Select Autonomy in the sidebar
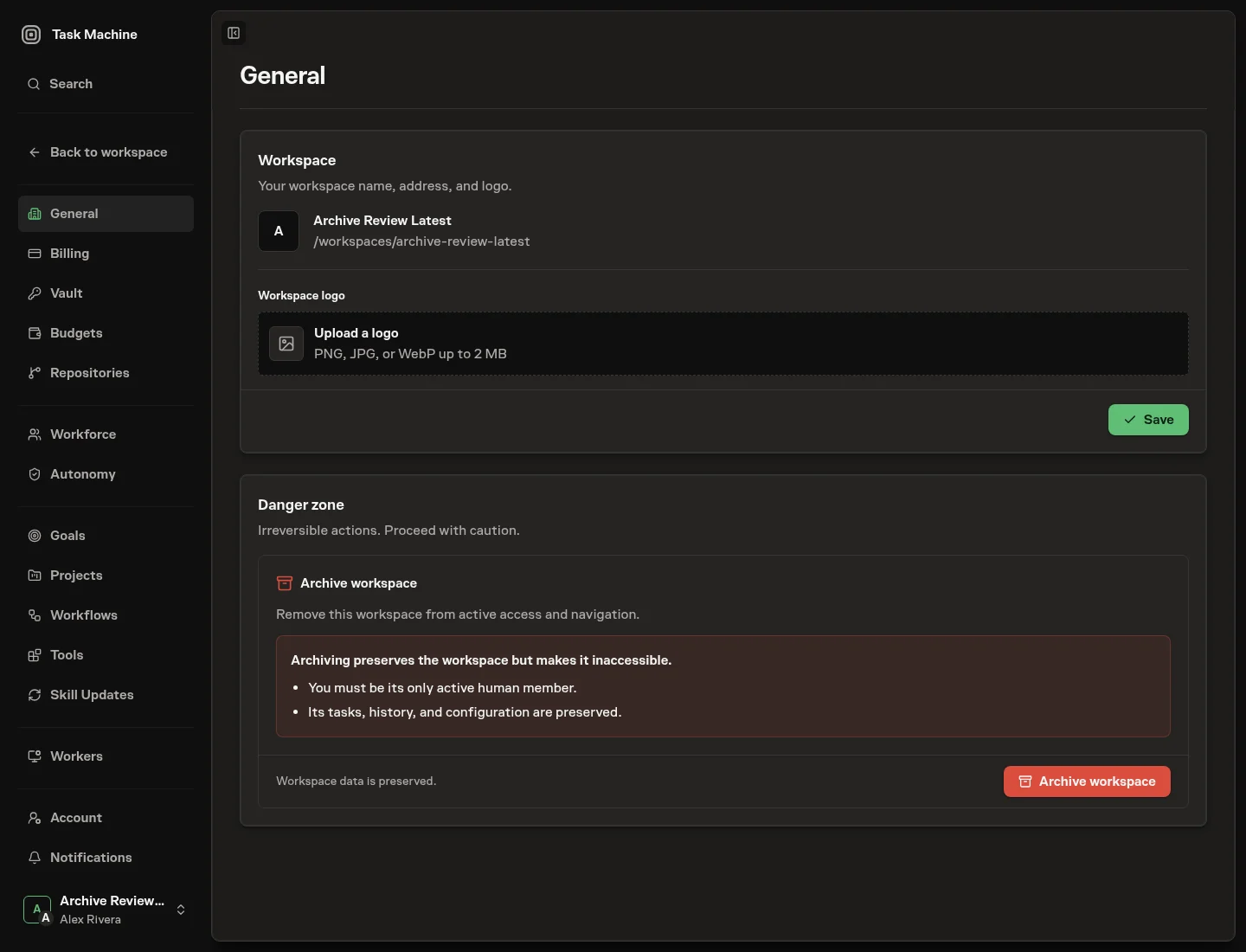The width and height of the screenshot is (1246, 952). coord(106,474)
